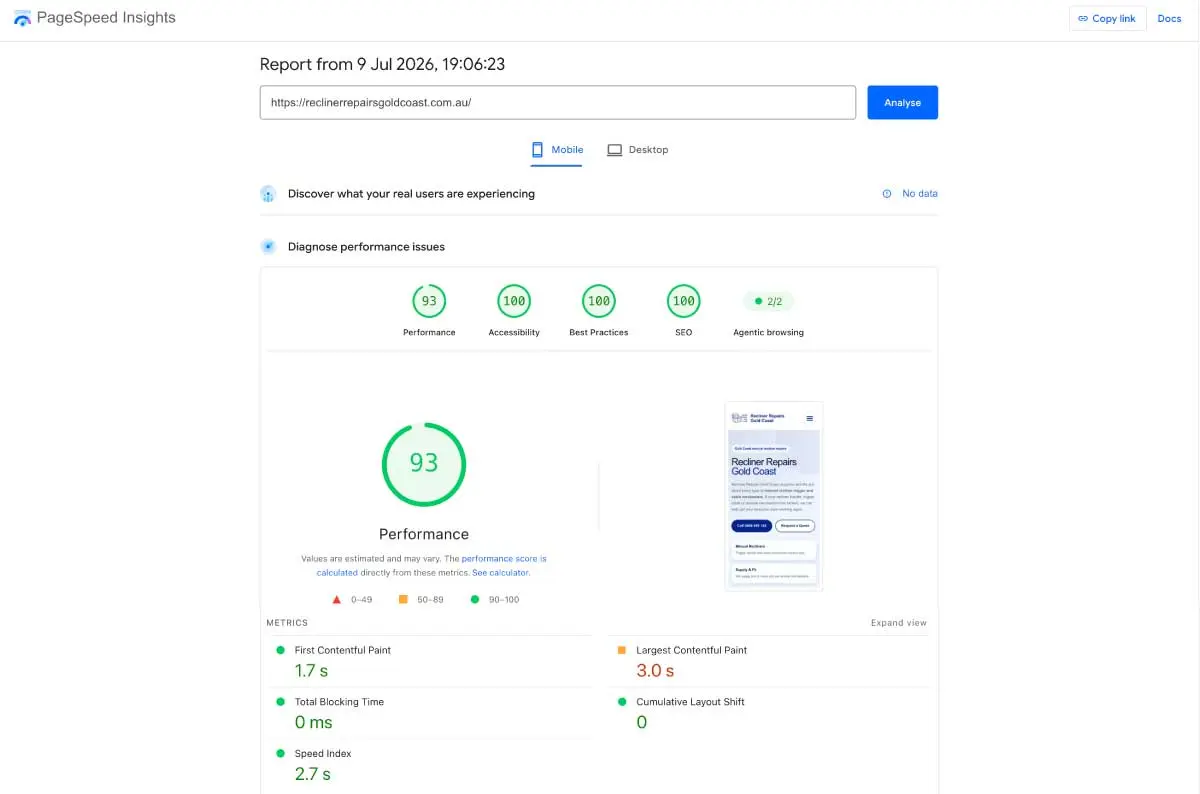The height and width of the screenshot is (794, 1200).
Task: Click the Copy link button
Action: (x=1107, y=18)
